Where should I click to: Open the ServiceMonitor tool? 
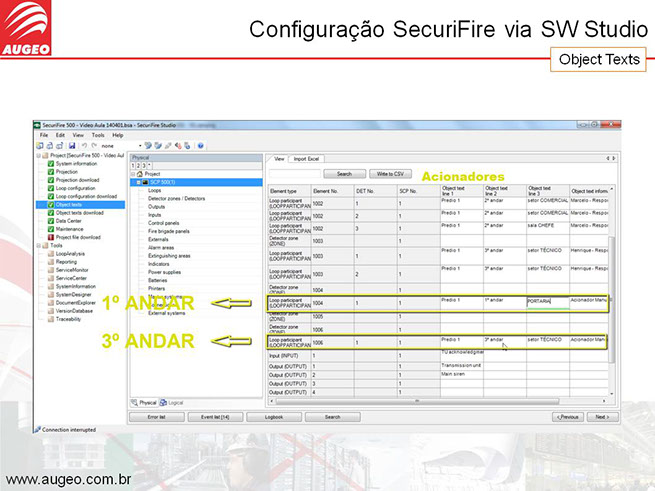pyautogui.click(x=73, y=270)
